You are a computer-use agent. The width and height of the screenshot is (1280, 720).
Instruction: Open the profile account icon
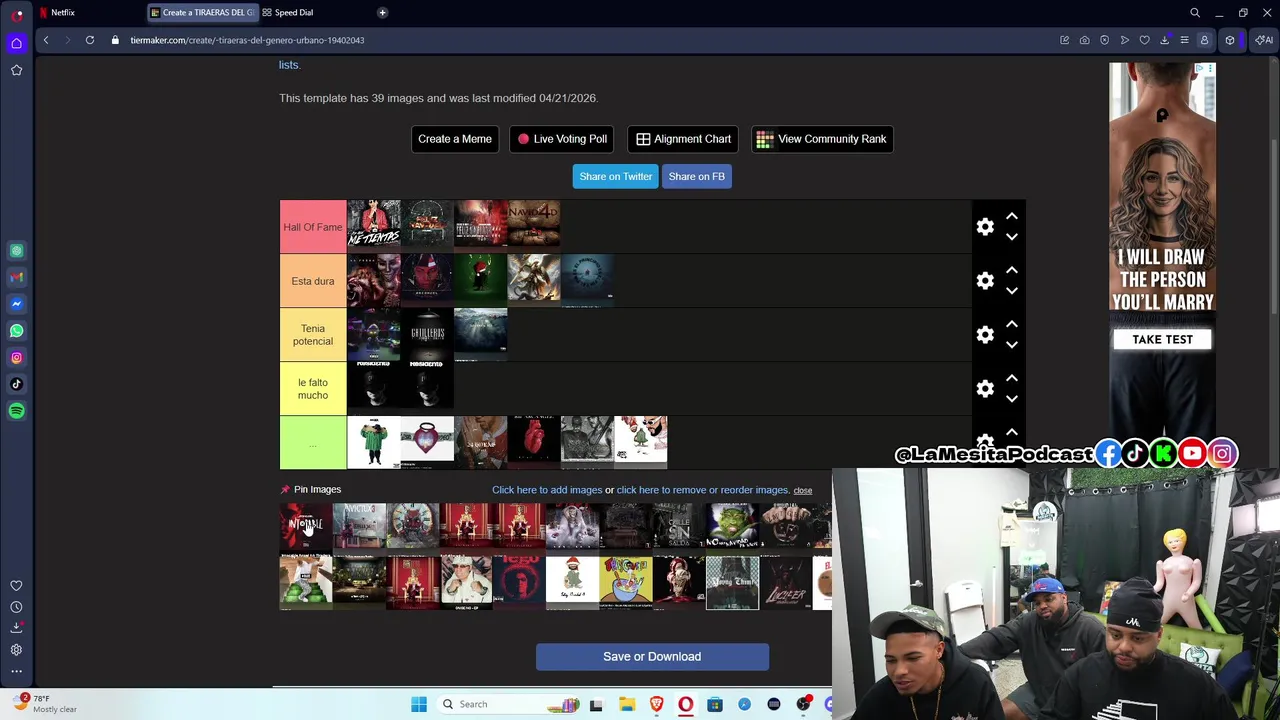[x=1204, y=40]
